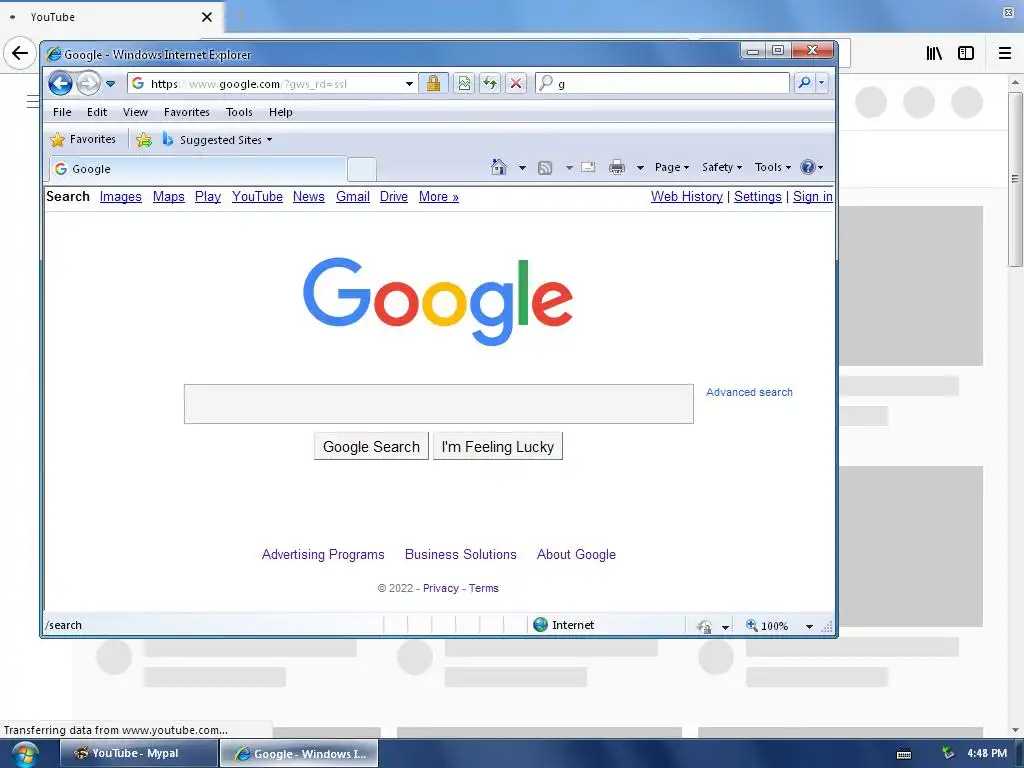
Task: Click the 100% zoom level button
Action: point(767,626)
